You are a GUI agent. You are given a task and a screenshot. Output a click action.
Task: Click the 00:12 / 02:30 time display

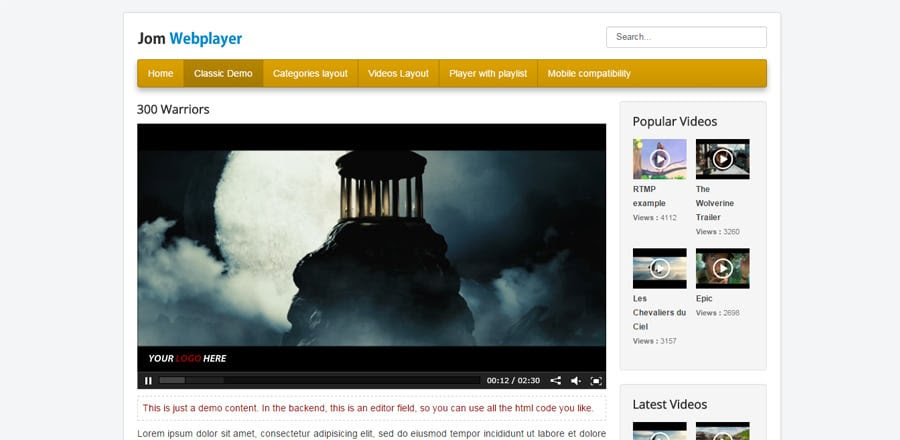513,380
